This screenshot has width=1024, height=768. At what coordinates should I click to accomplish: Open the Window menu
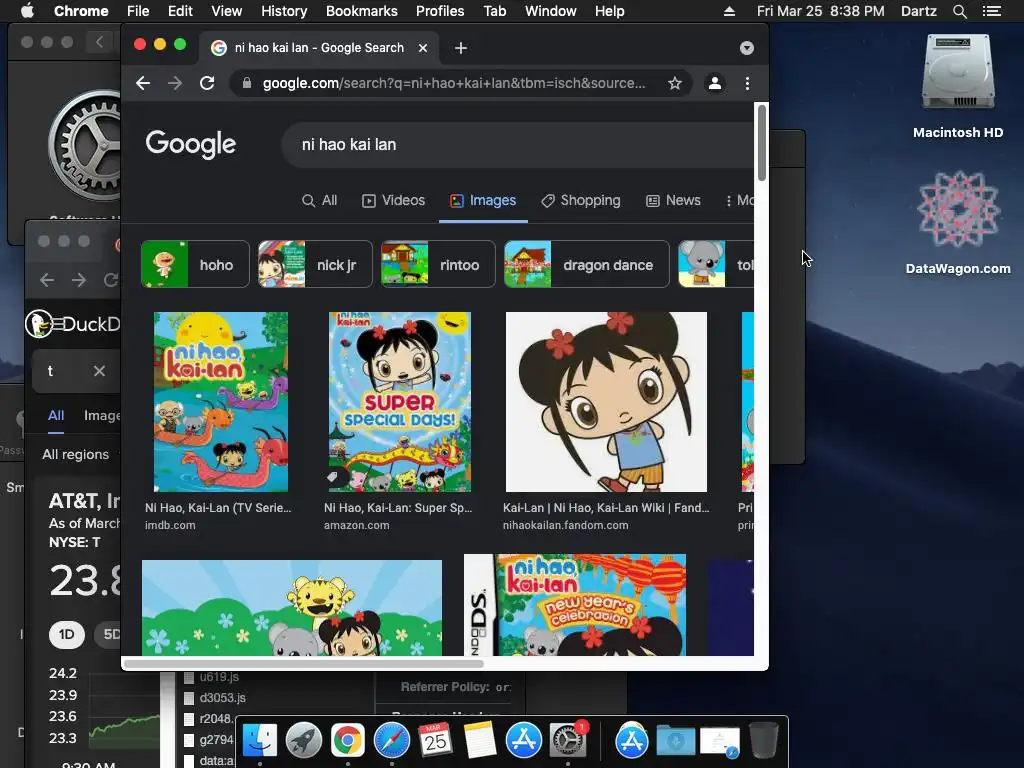point(551,11)
